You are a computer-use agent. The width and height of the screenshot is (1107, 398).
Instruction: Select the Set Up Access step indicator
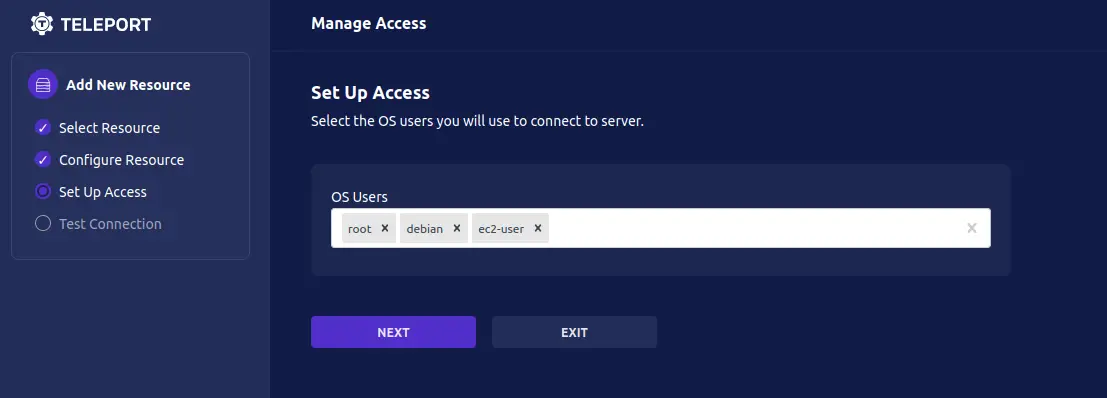tap(43, 191)
